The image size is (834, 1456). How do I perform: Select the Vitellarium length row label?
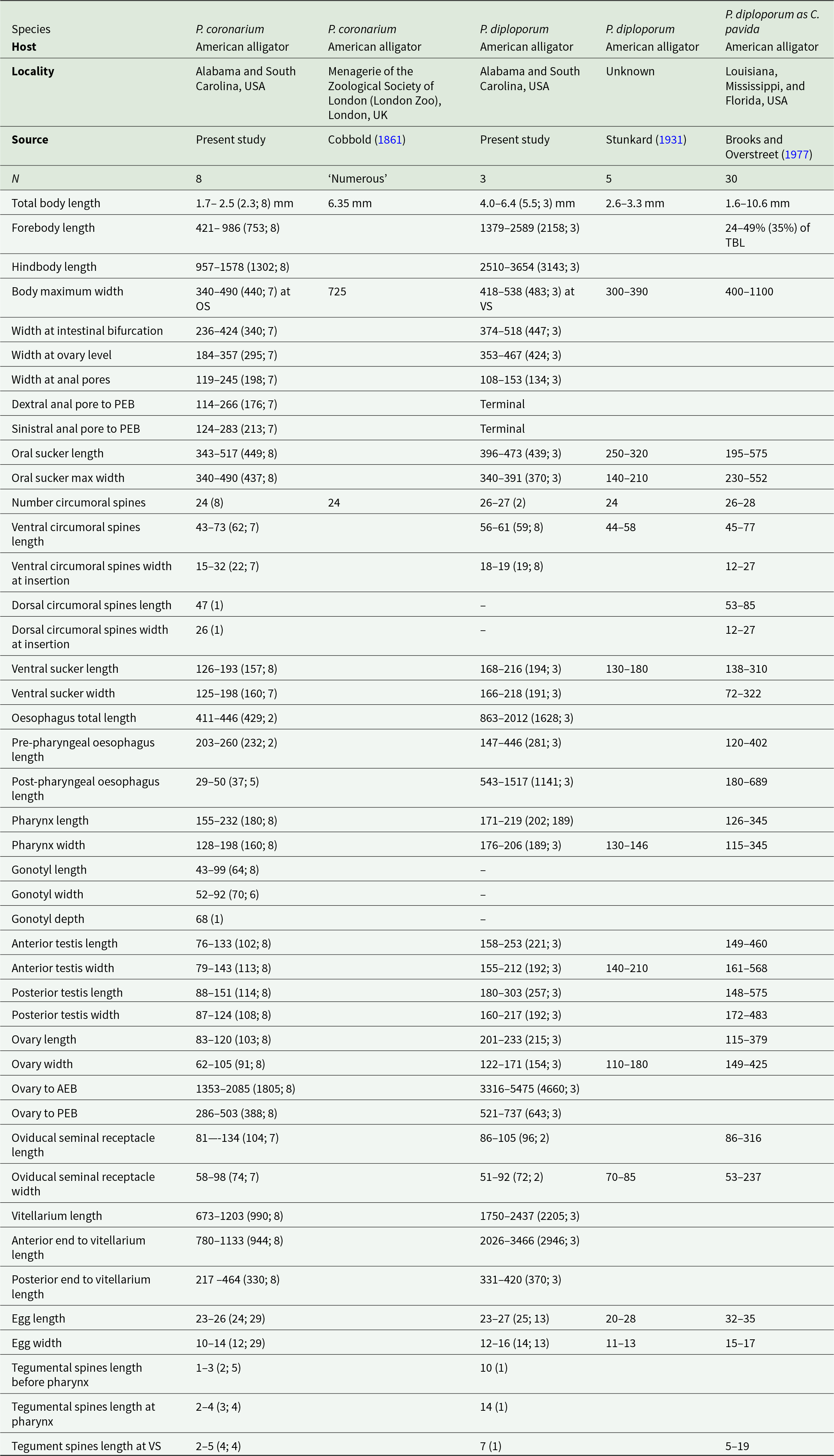(57, 1215)
